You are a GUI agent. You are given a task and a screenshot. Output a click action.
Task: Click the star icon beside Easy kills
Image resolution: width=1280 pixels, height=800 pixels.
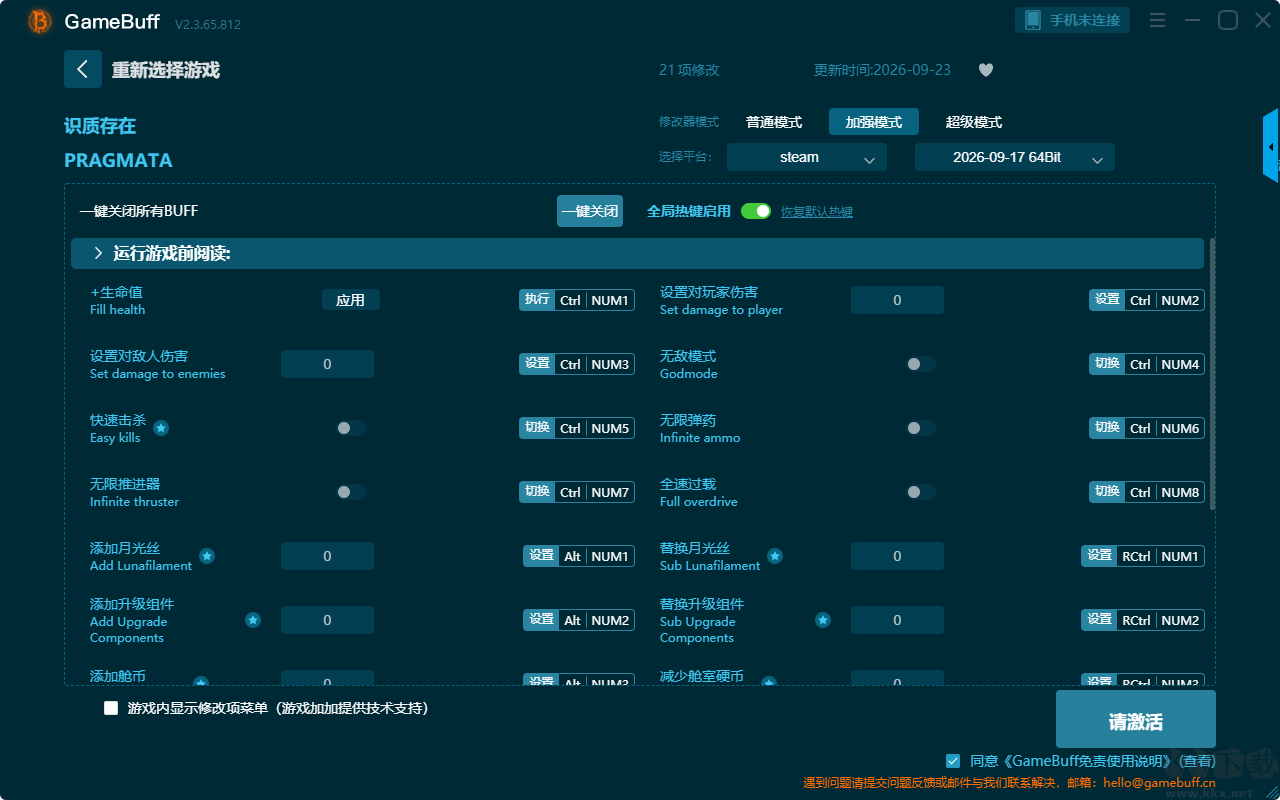(161, 428)
